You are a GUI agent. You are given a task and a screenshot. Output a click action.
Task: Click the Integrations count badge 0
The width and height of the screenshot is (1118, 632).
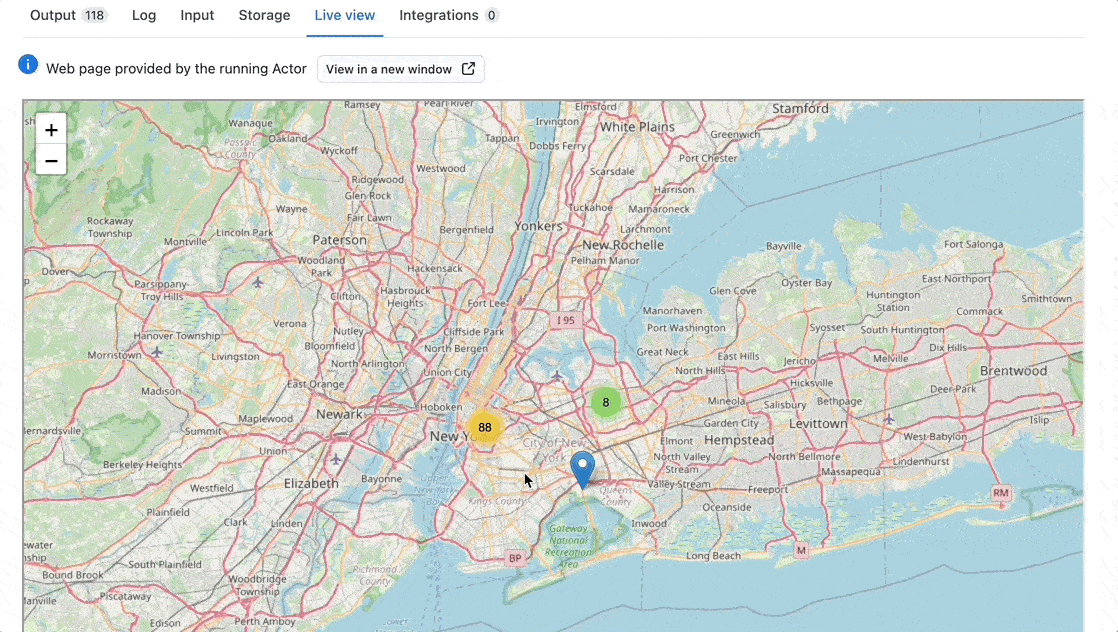(491, 15)
